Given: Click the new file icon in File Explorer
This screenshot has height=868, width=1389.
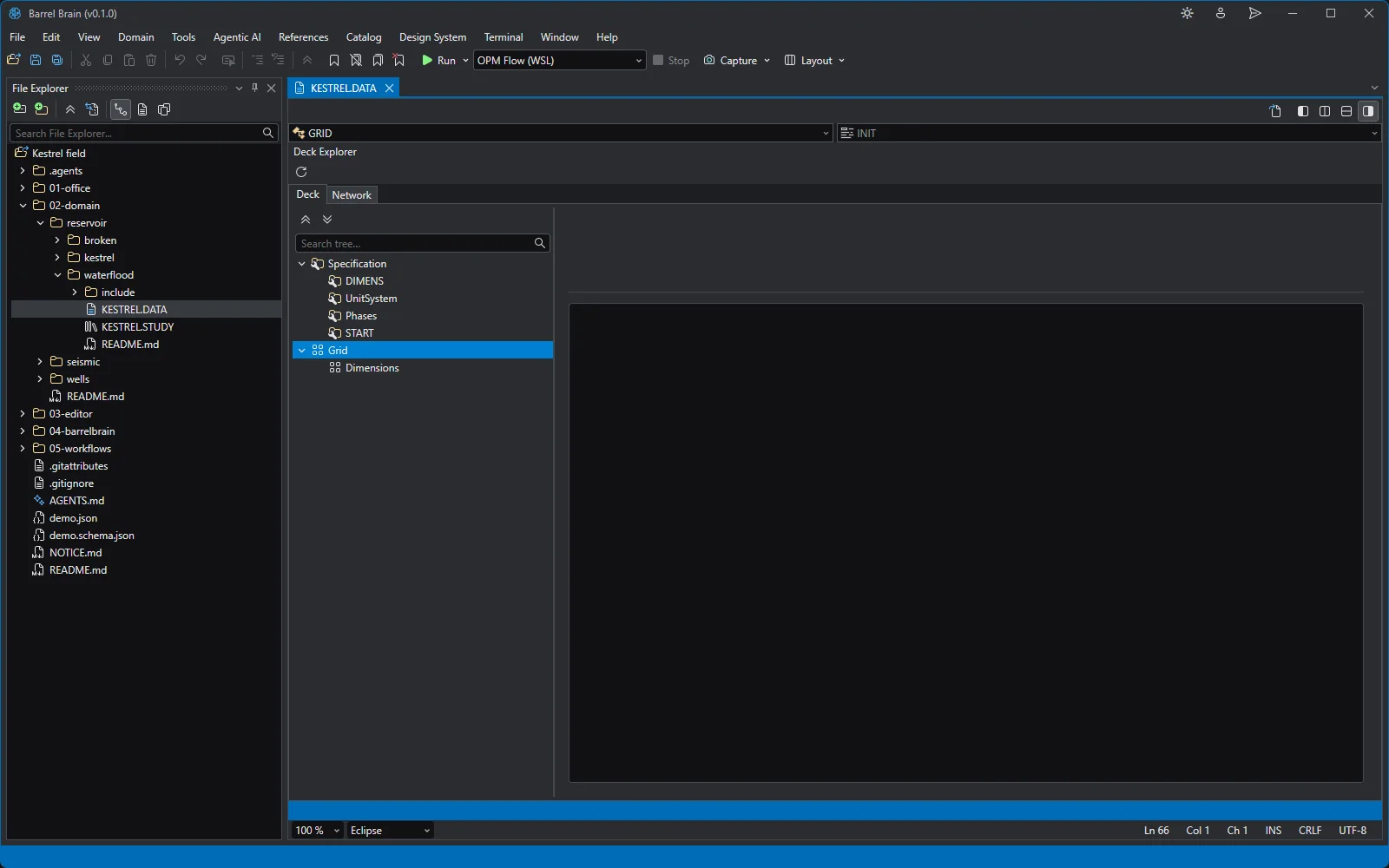Looking at the screenshot, I should click(x=19, y=109).
